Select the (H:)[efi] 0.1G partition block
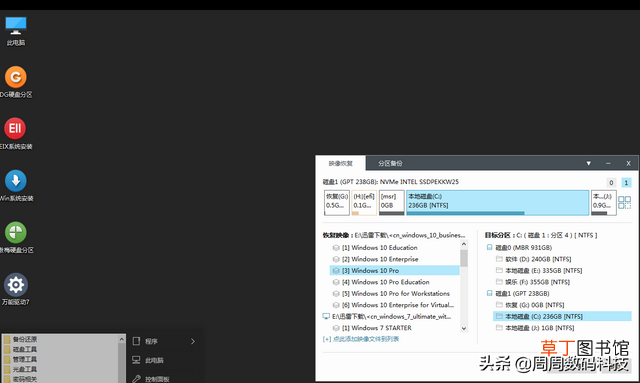Image resolution: width=640 pixels, height=383 pixels. tap(364, 203)
